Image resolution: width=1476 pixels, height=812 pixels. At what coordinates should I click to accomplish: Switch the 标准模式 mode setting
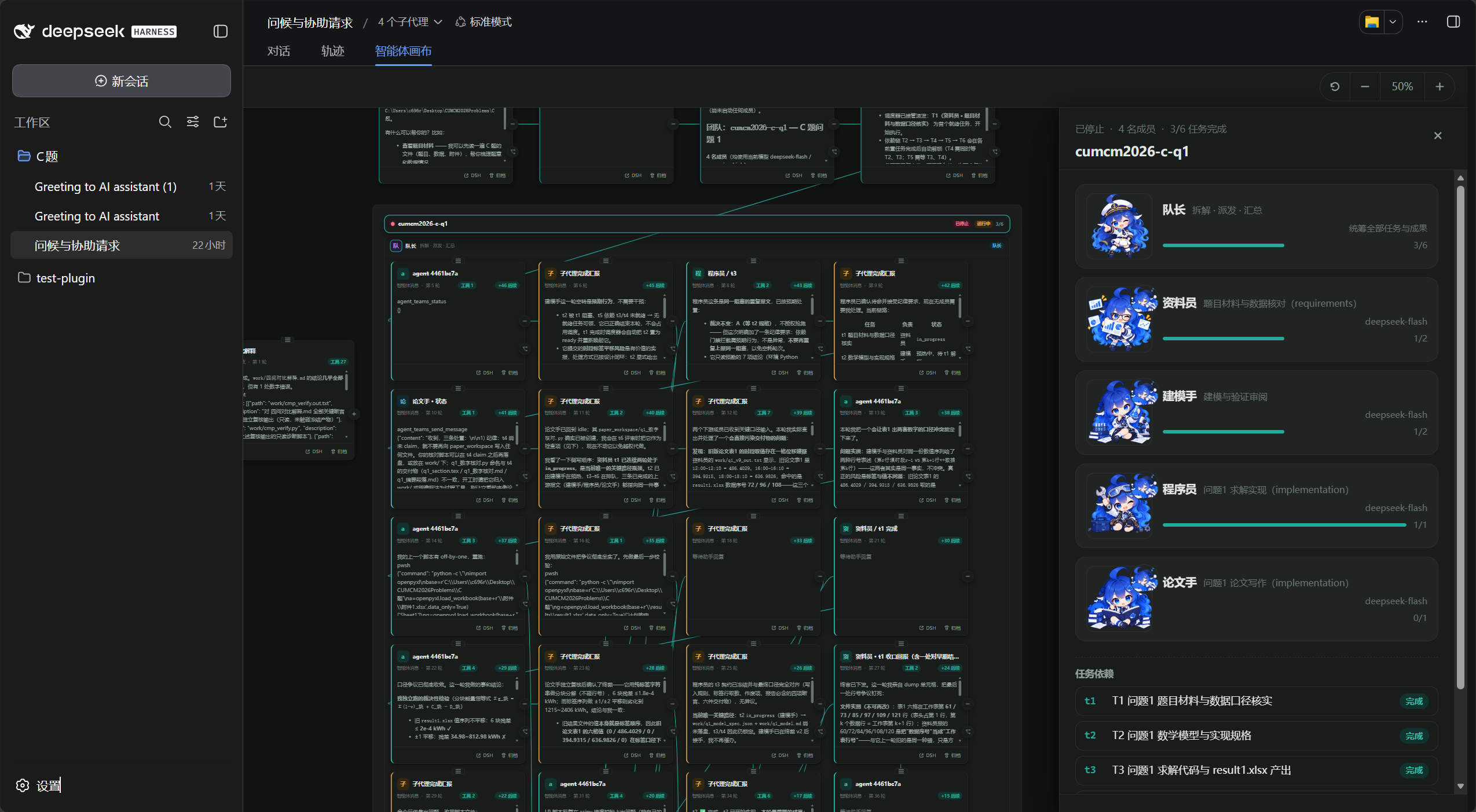click(x=484, y=22)
